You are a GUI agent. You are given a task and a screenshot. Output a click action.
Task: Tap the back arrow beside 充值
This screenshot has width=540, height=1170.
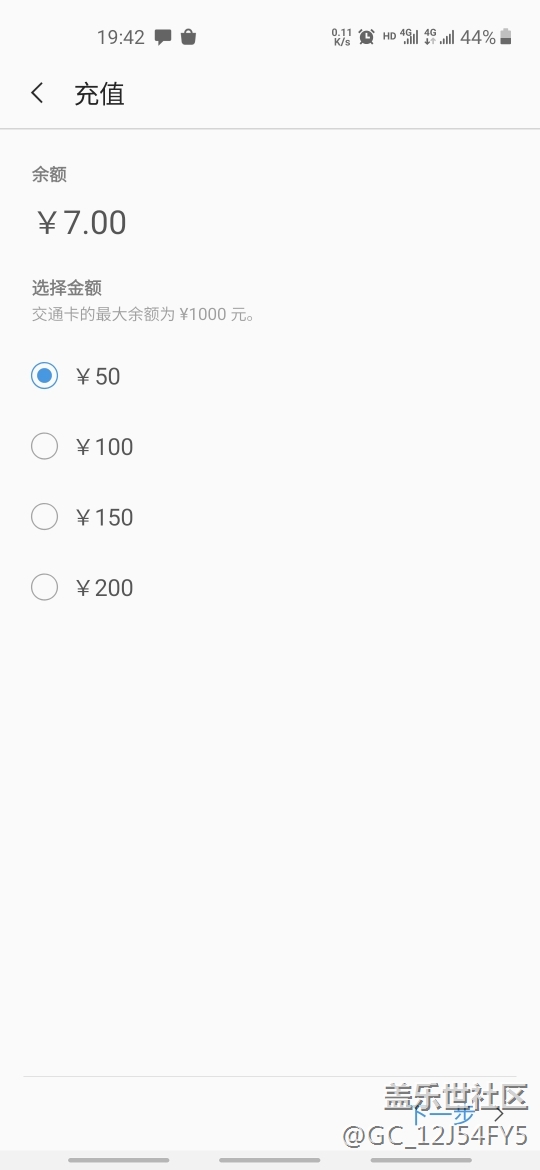coord(37,93)
